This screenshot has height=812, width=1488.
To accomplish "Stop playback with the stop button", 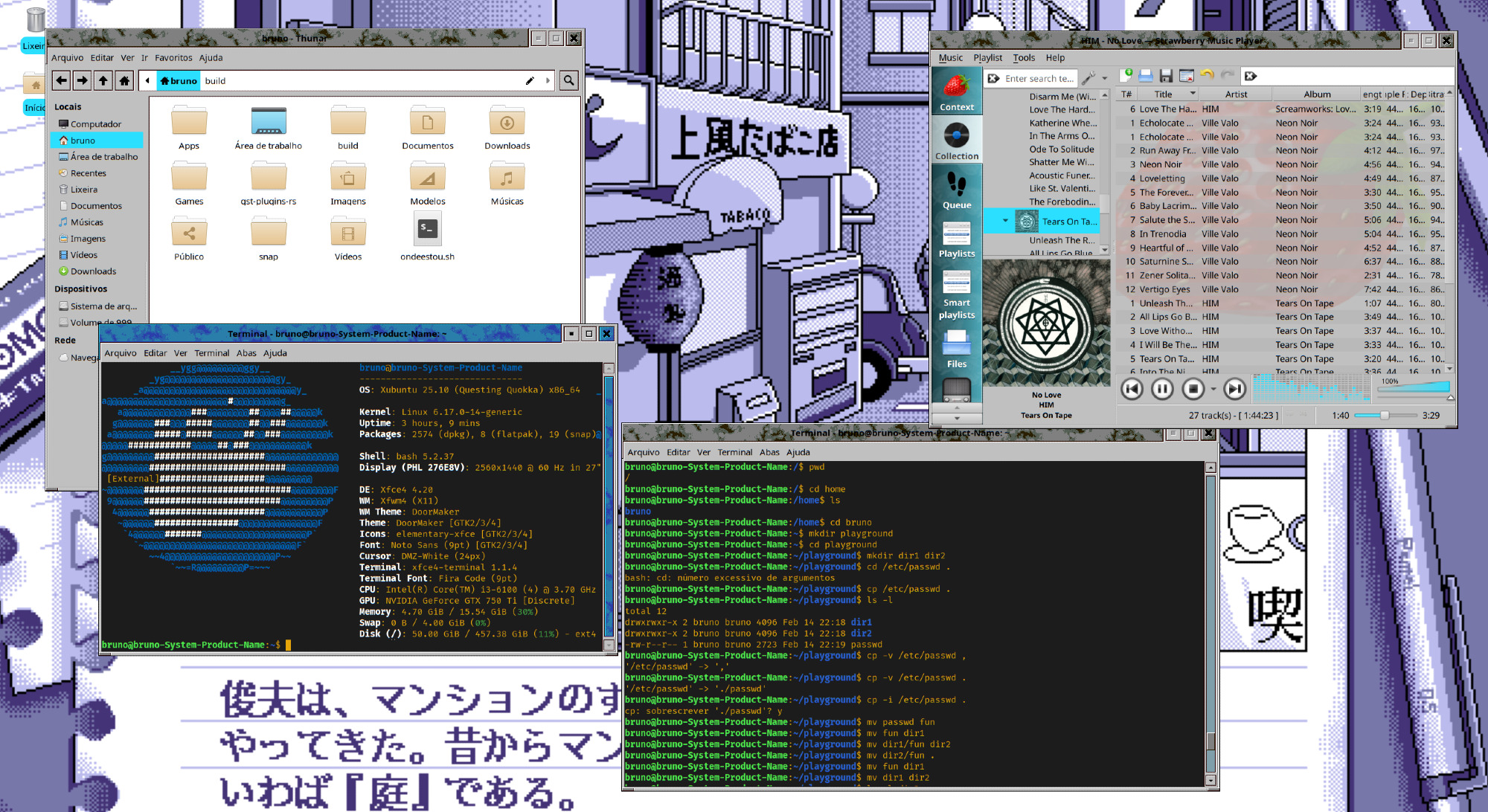I will 1193,388.
